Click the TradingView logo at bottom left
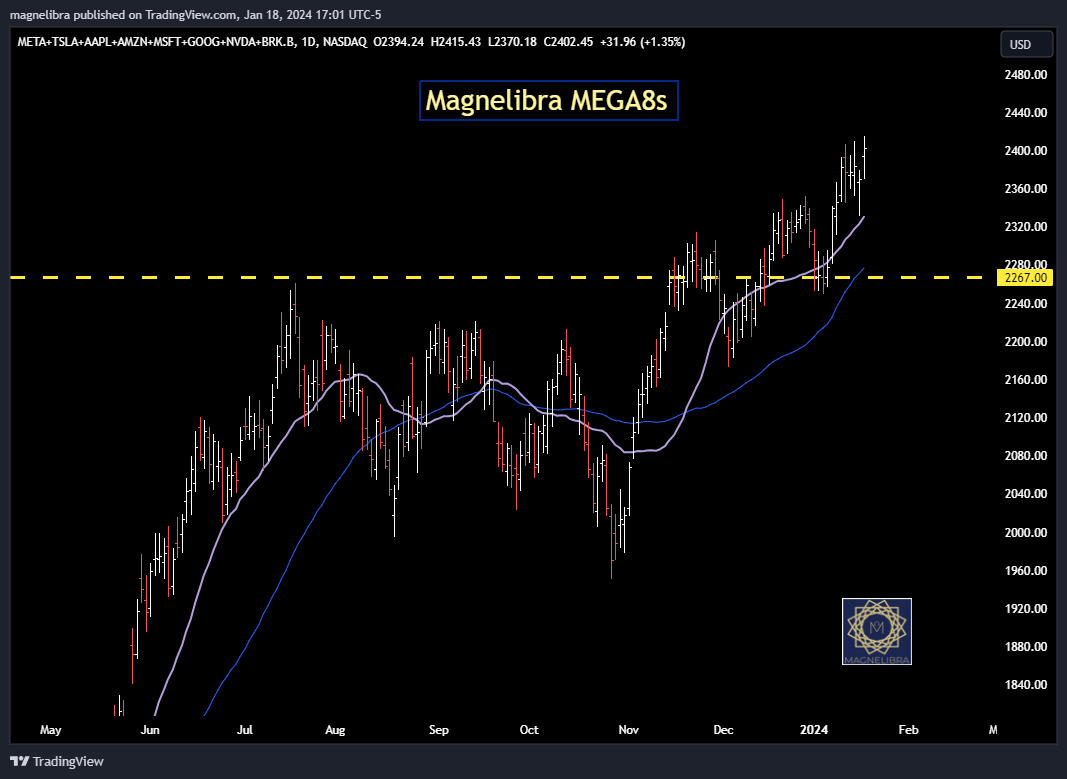This screenshot has width=1067, height=779. point(57,761)
